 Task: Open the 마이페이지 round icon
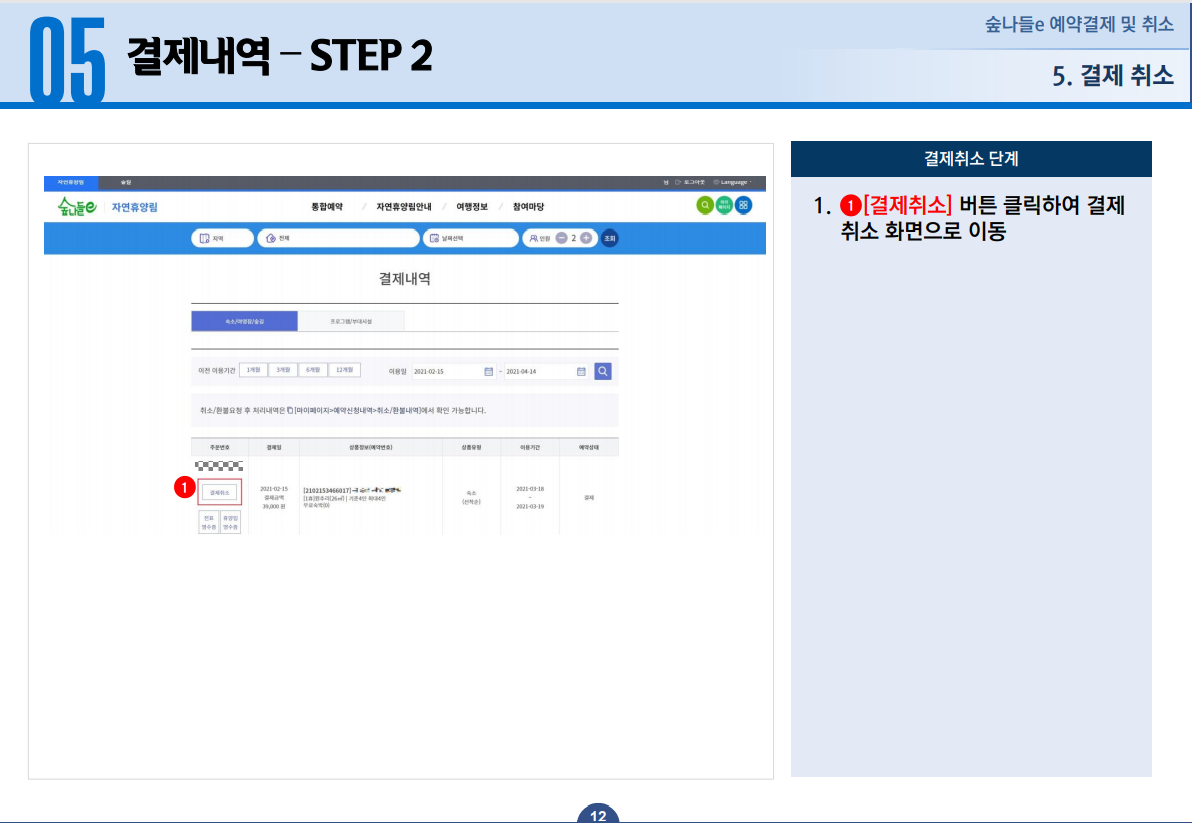tap(724, 205)
